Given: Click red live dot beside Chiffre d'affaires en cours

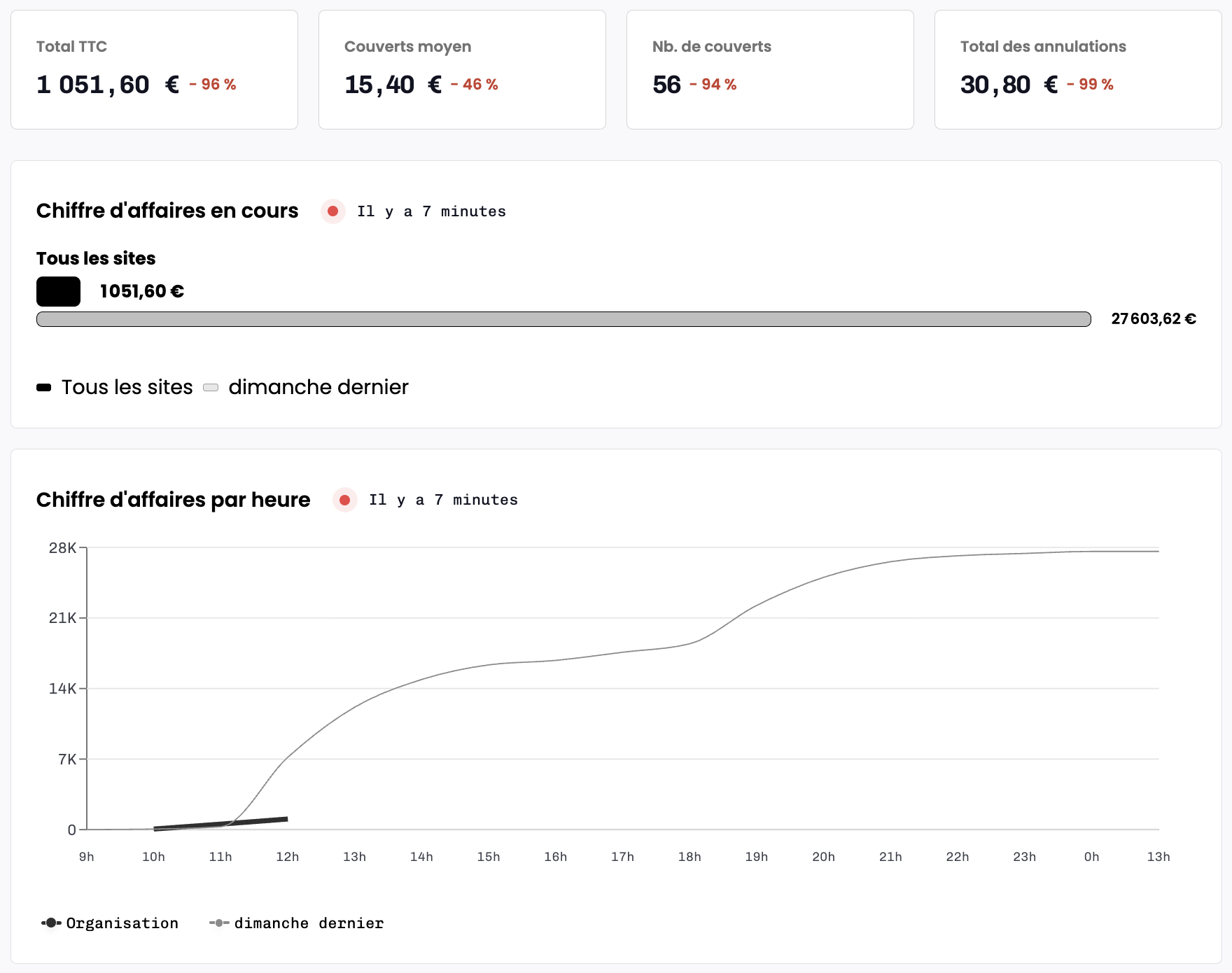Looking at the screenshot, I should (333, 211).
